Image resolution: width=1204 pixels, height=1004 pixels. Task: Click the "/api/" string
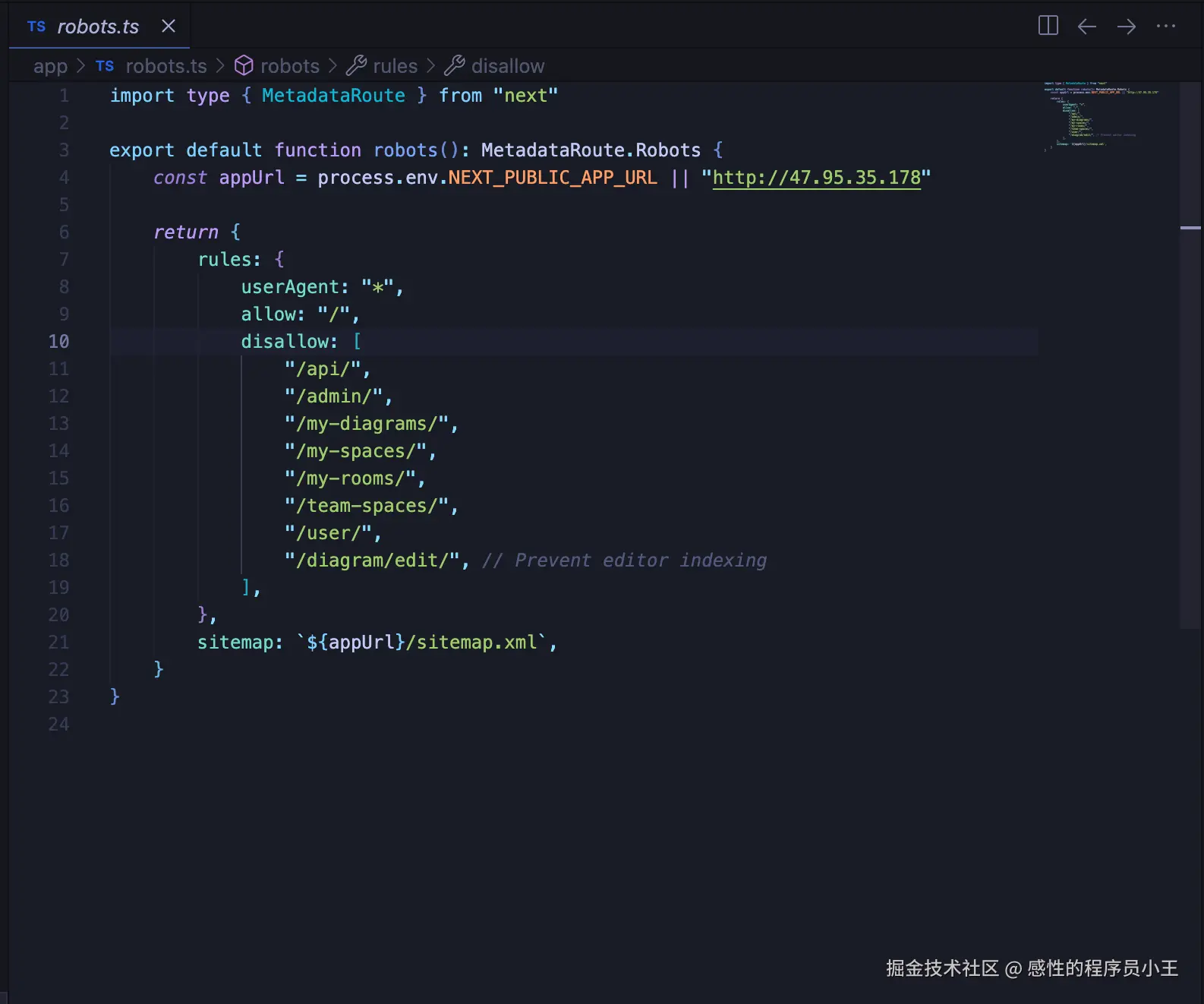point(322,369)
